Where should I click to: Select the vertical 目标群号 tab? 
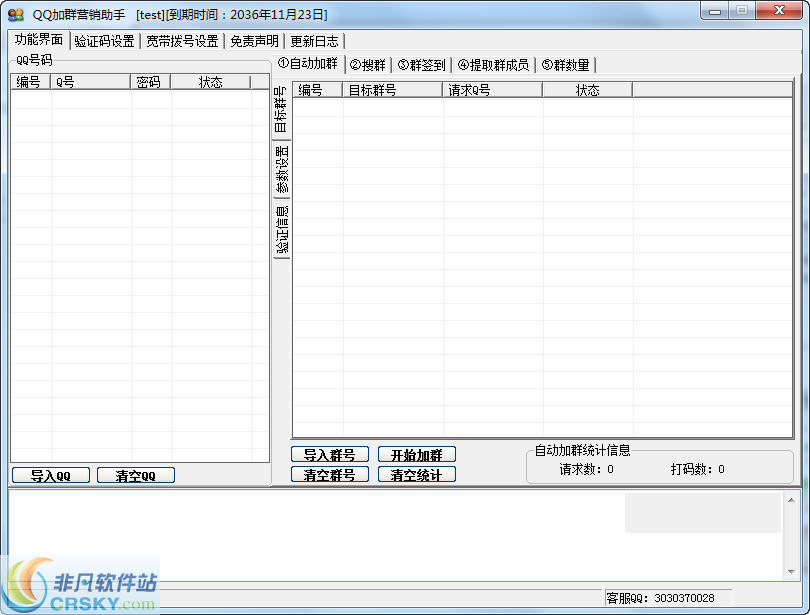click(281, 109)
